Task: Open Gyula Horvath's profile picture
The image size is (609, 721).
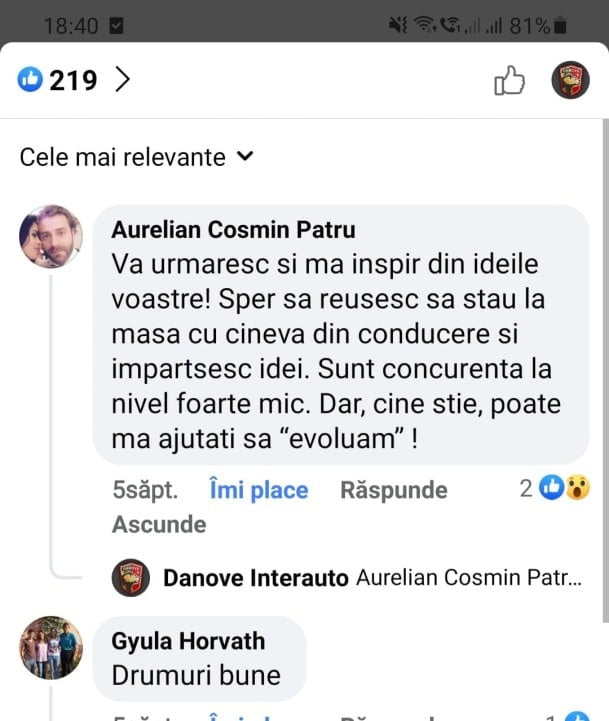Action: click(50, 648)
